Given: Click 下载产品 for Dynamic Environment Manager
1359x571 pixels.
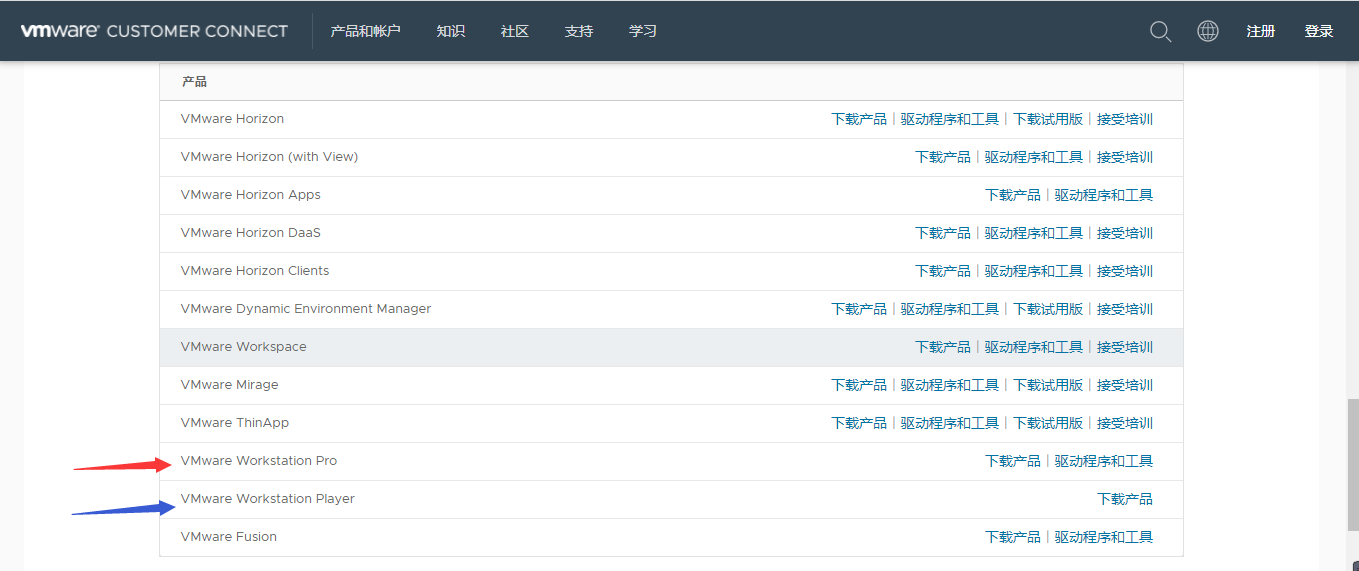Looking at the screenshot, I should [859, 309].
